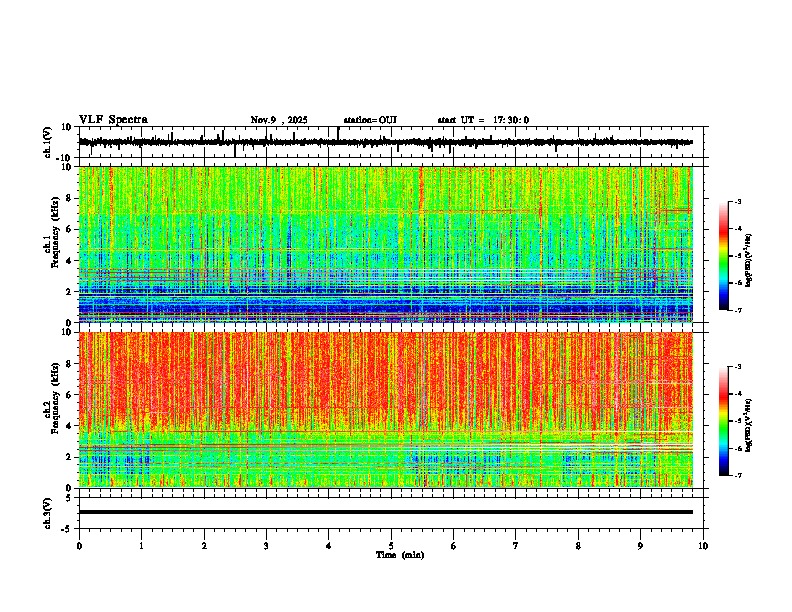Image resolution: width=792 pixels, height=612 pixels.
Task: Click the ch.2 spectrogram plot area
Action: click(385, 410)
